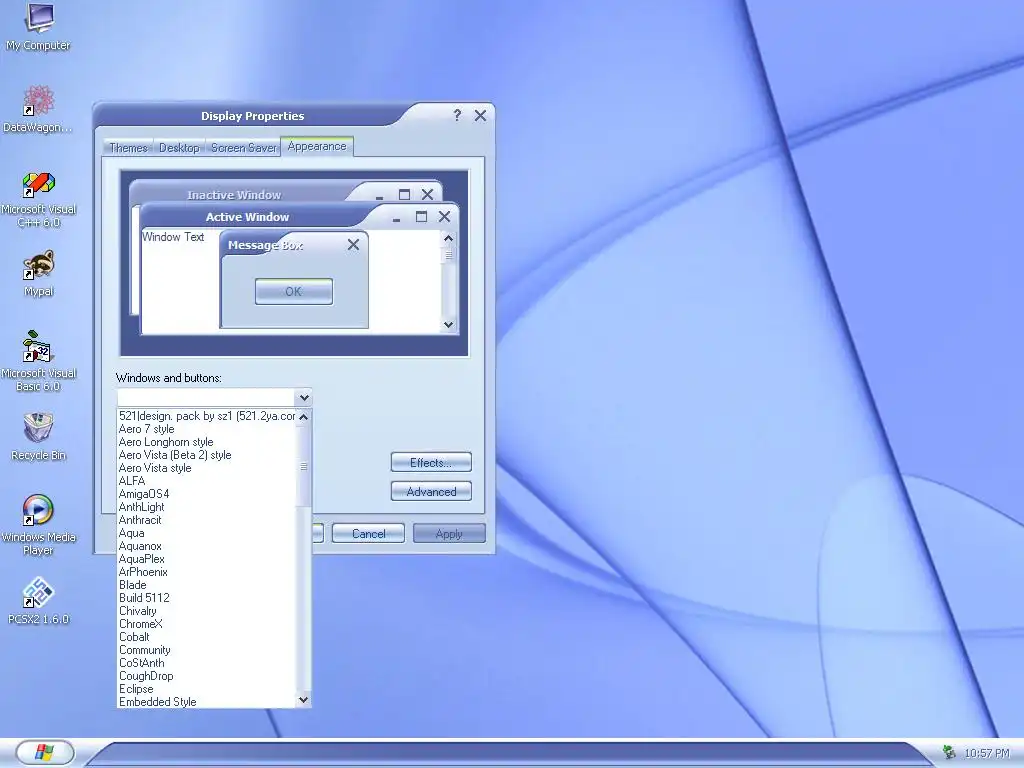This screenshot has height=768, width=1024.
Task: Select the DataWagon desktop shortcut
Action: (38, 108)
